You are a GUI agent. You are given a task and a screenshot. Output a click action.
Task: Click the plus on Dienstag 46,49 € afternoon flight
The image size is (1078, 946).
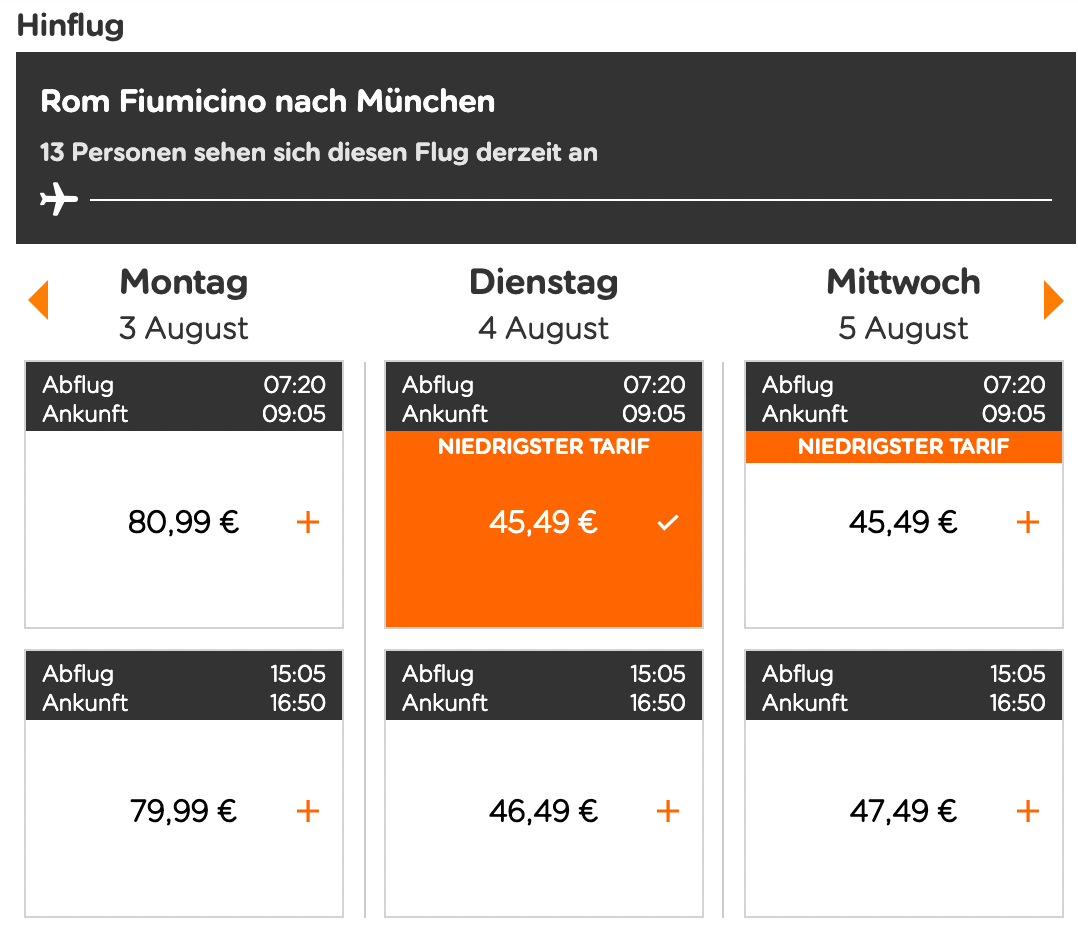667,810
